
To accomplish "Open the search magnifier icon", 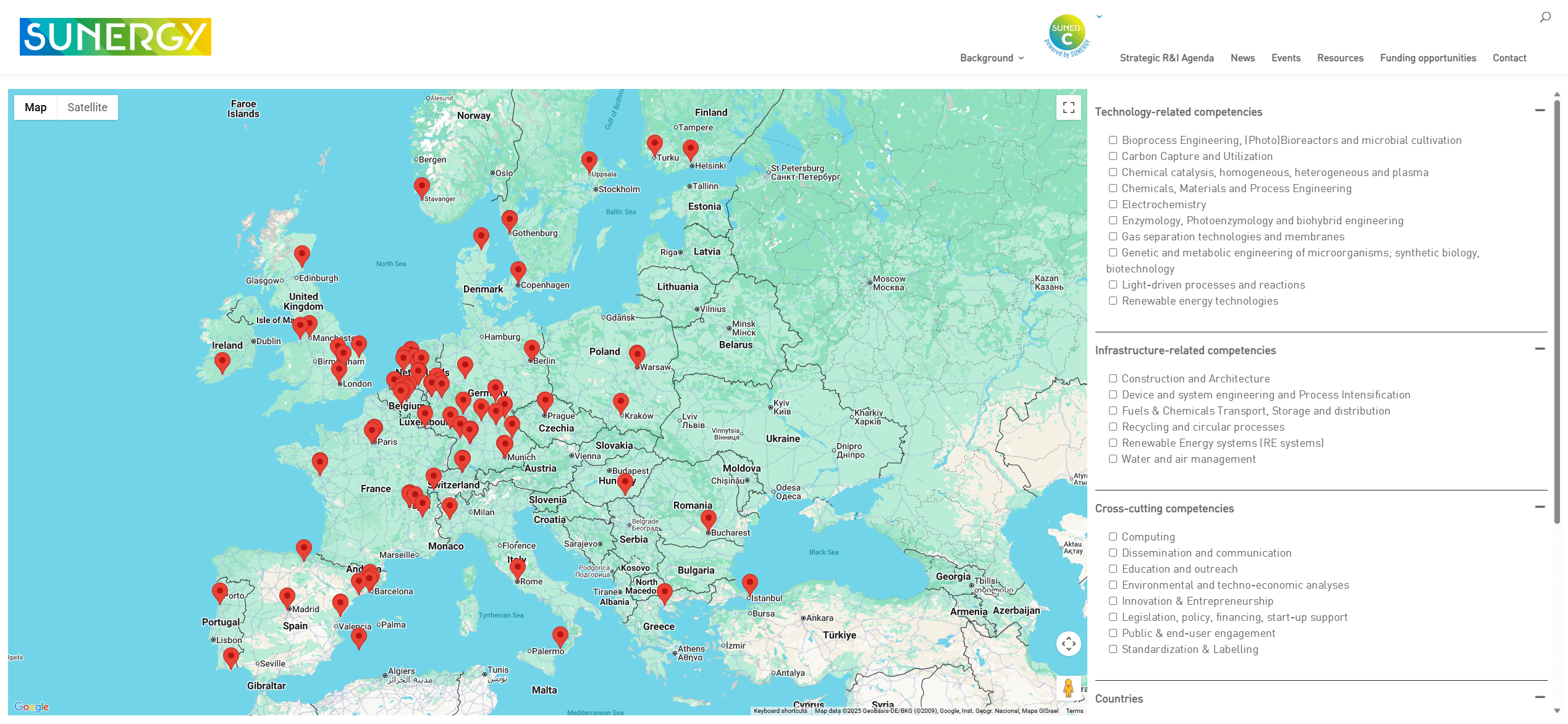I will pos(1545,17).
